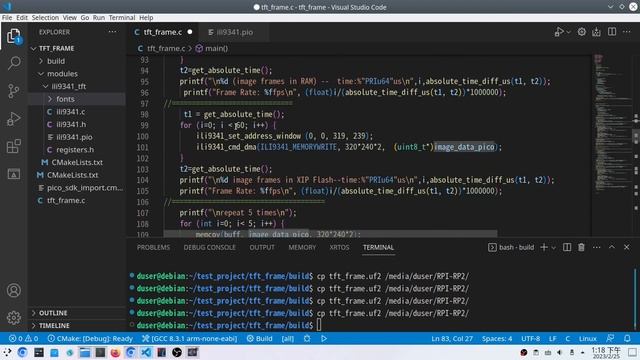Image resolution: width=640 pixels, height=360 pixels.
Task: Expand the build folder
Action: tap(77, 61)
